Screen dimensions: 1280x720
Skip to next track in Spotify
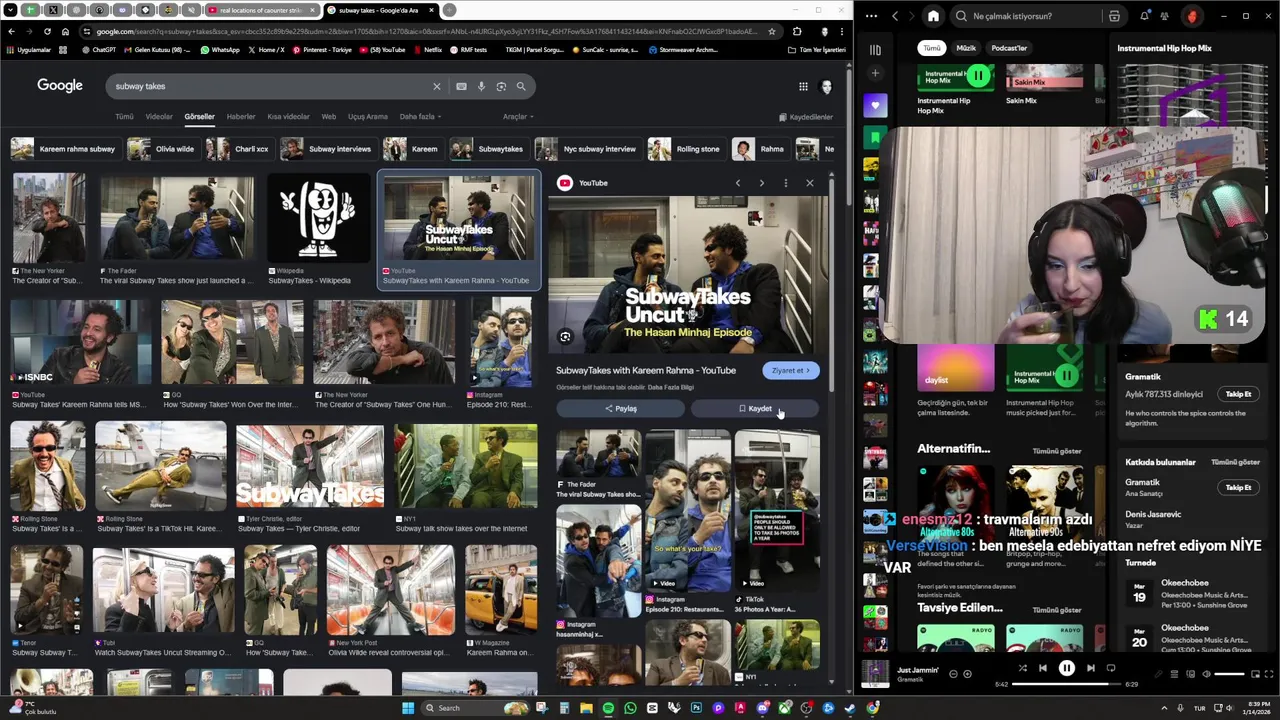coord(1091,668)
